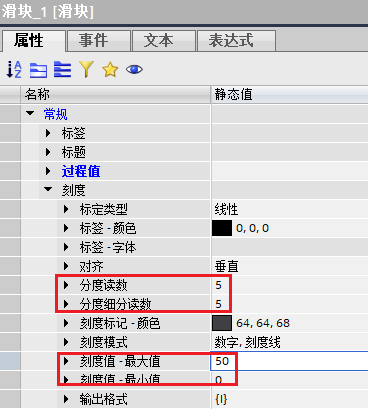Viewport: 368px width, 409px height.
Task: Expand the 刻度模式 row arrow
Action: 66,342
